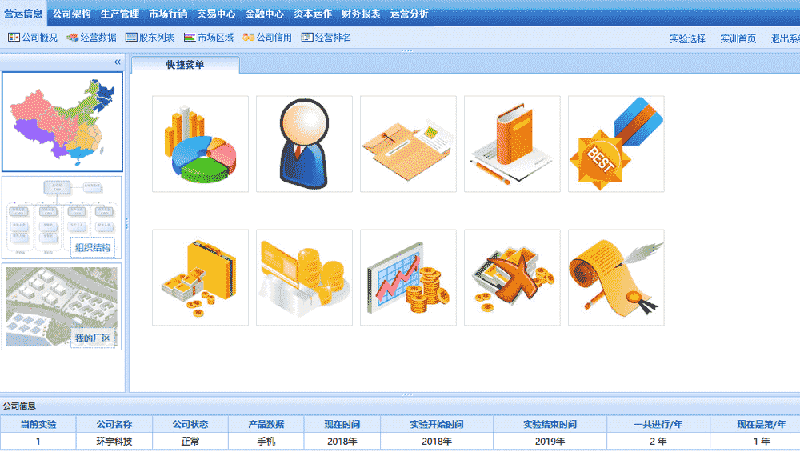The width and height of the screenshot is (800, 472).
Task: Open the scroll with quill contract icon
Action: coord(616,277)
